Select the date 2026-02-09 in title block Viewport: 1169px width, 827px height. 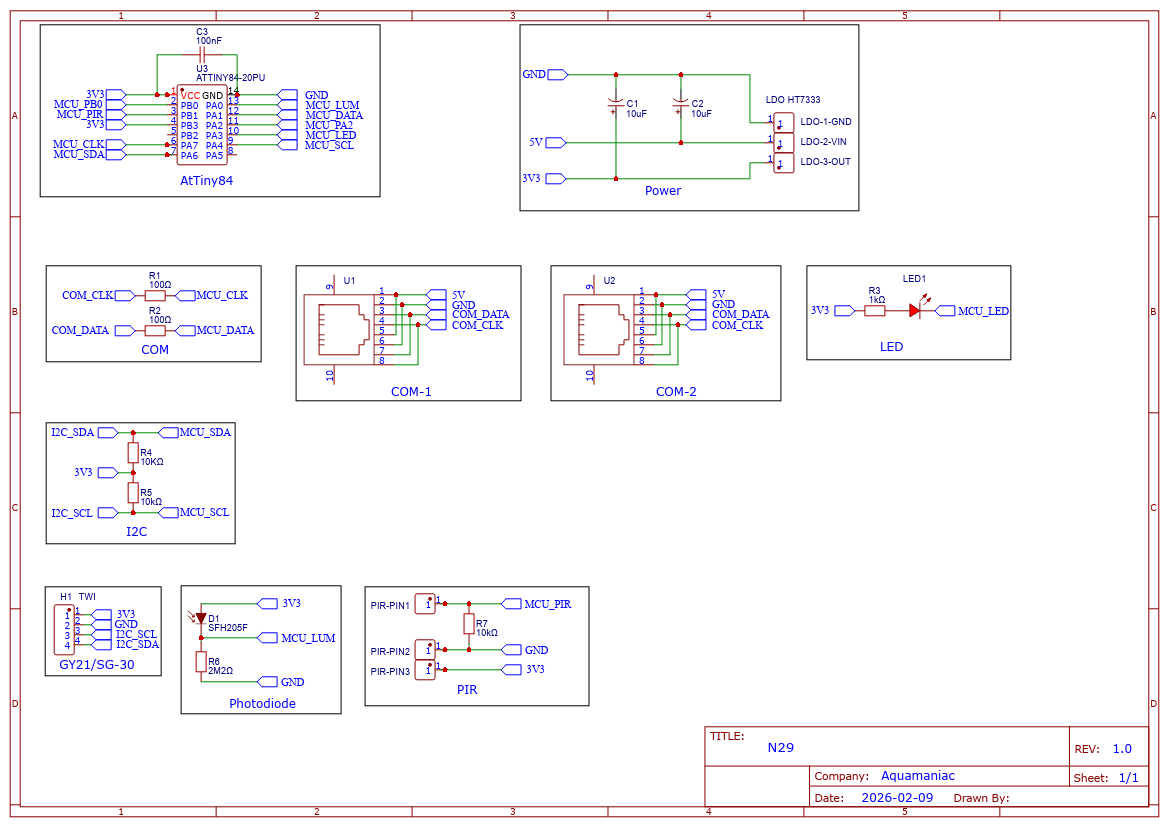coord(897,798)
